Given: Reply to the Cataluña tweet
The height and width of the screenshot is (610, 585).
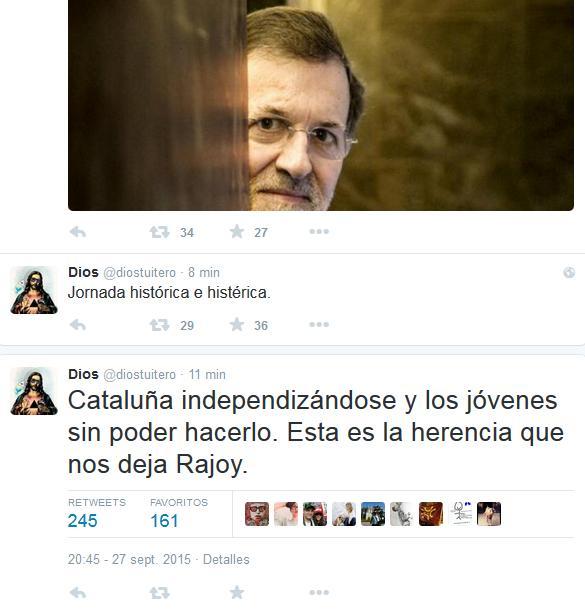Looking at the screenshot, I should (x=78, y=593).
